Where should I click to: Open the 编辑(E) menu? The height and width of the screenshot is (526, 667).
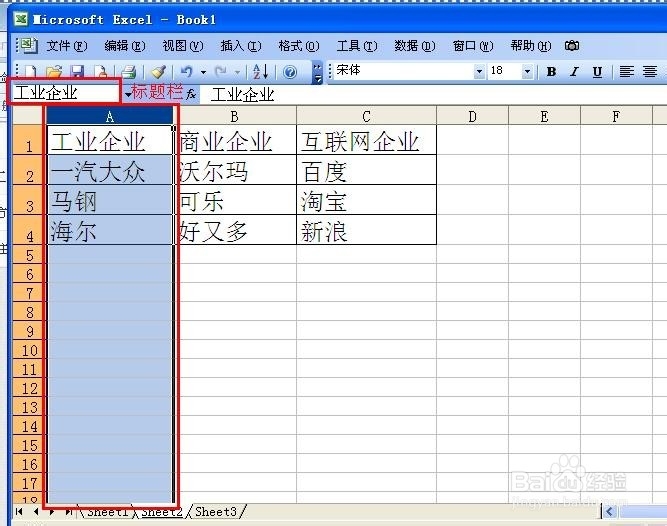point(125,45)
